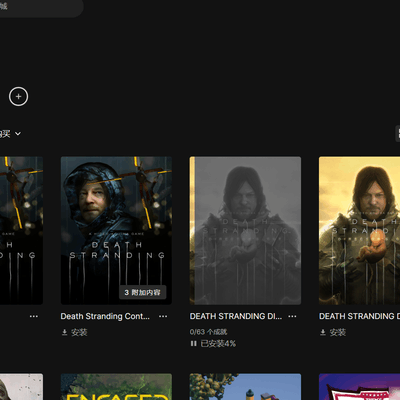Image resolution: width=400 pixels, height=400 pixels.
Task: Click the Death Stranding Cont... title text
Action: (x=105, y=316)
